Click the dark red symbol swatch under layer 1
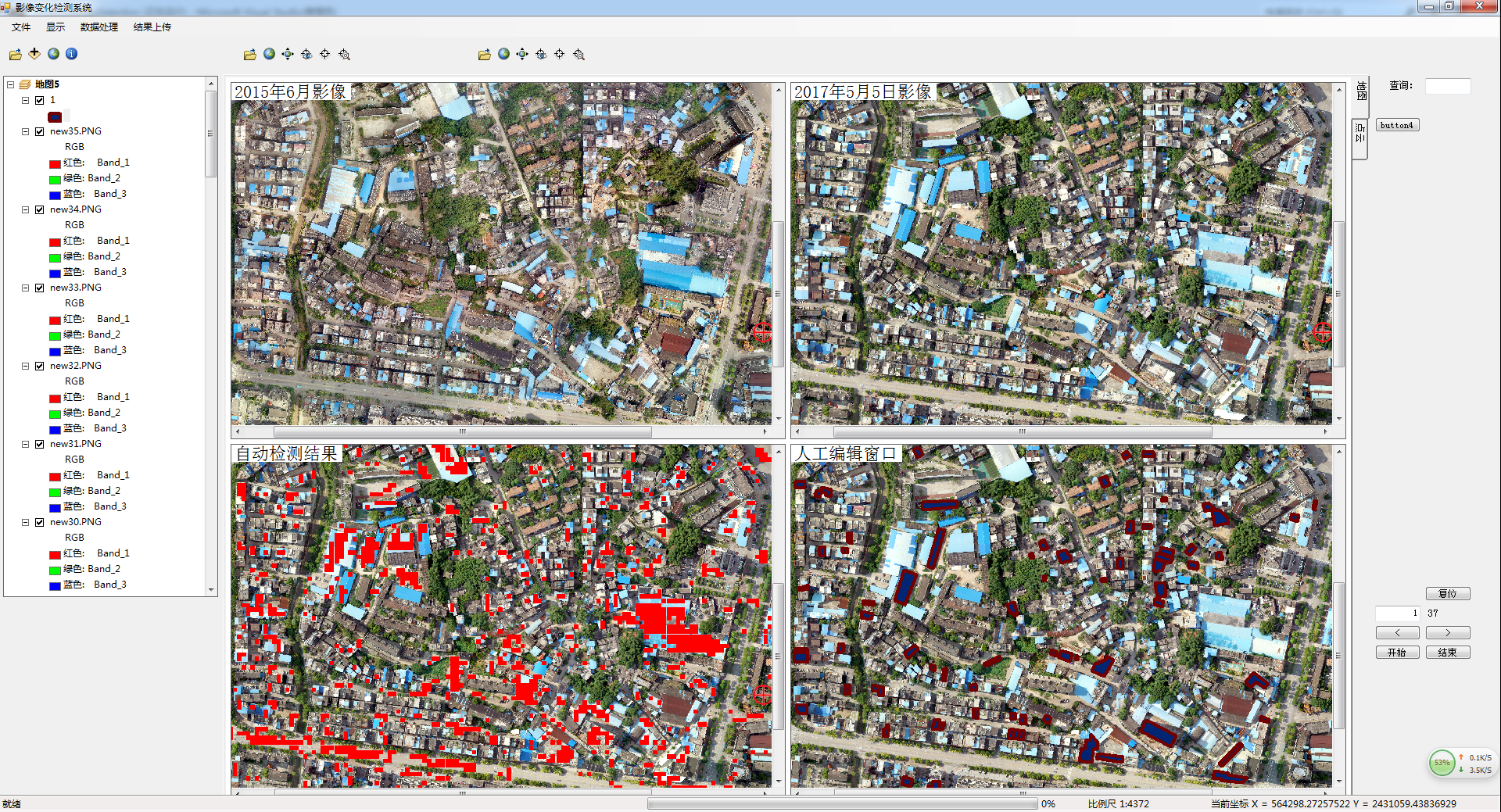 [55, 117]
